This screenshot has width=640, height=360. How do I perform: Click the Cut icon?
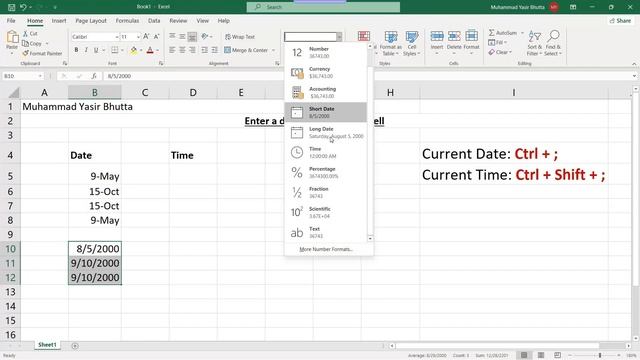[30, 33]
